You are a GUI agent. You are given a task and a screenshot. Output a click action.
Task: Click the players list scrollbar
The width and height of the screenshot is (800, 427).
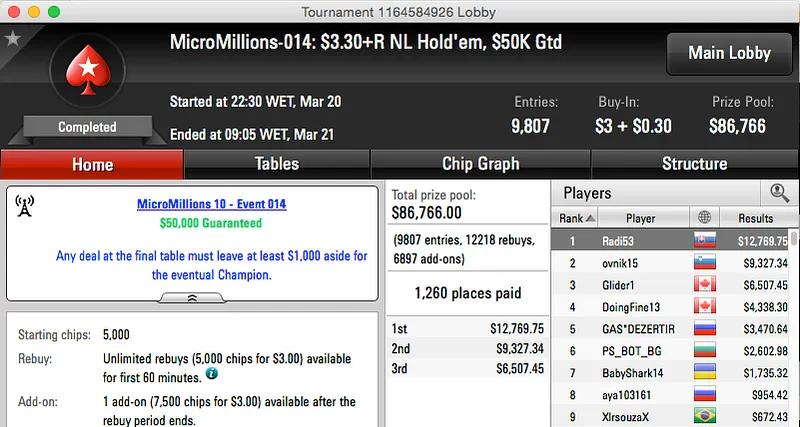pos(794,300)
